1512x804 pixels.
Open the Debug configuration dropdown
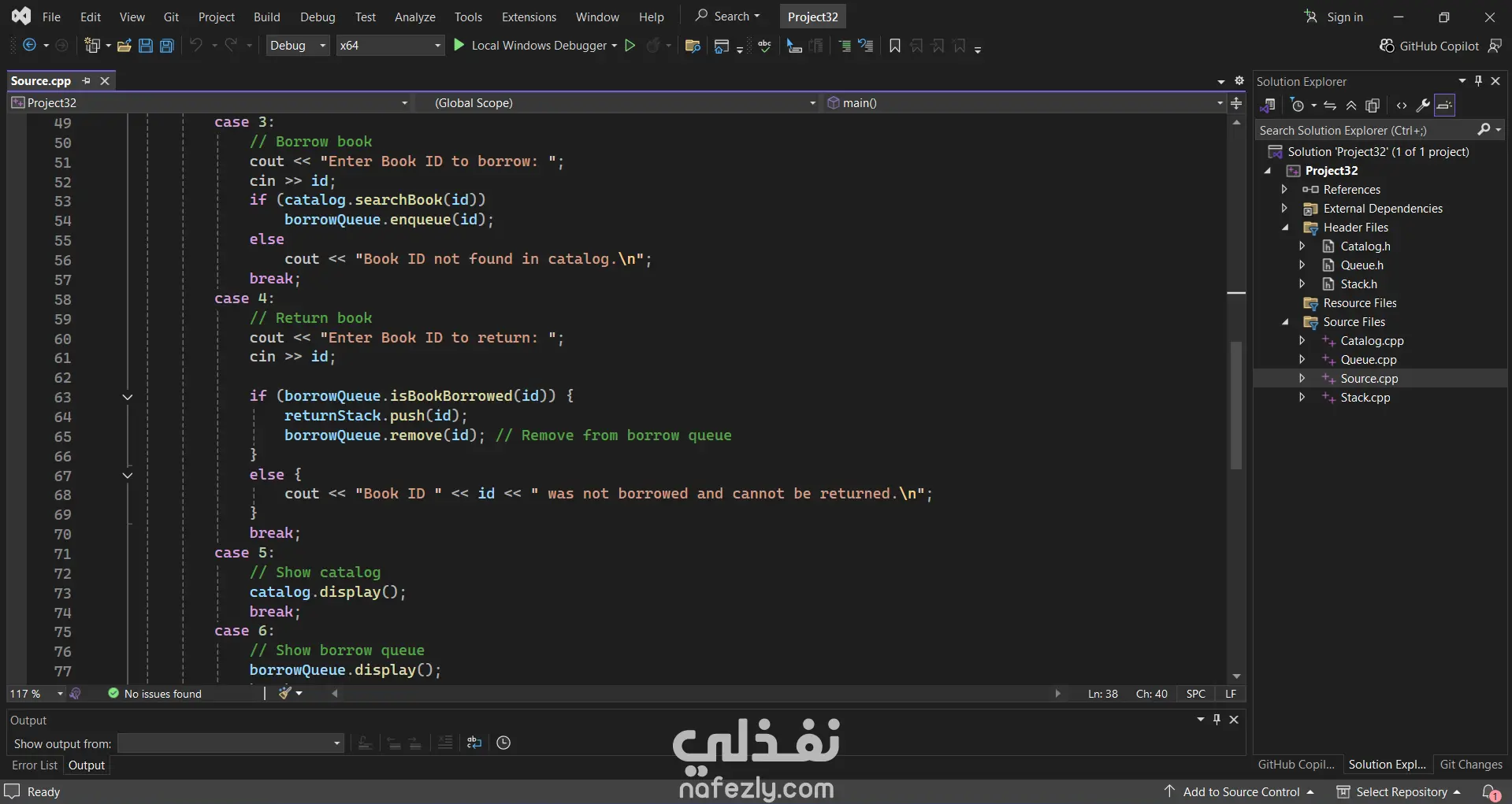click(x=298, y=46)
